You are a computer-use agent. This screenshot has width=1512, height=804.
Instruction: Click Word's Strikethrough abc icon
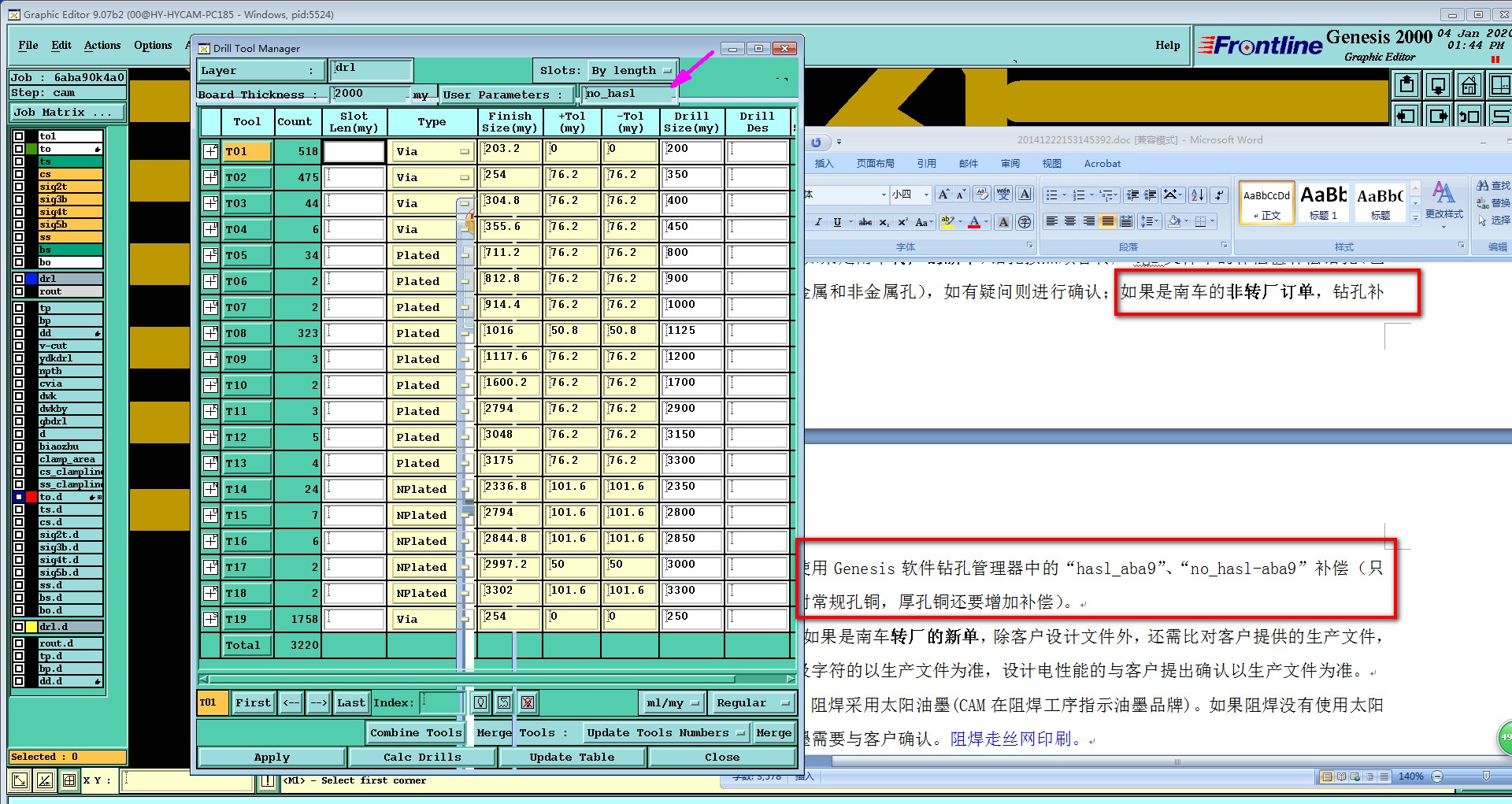(865, 222)
